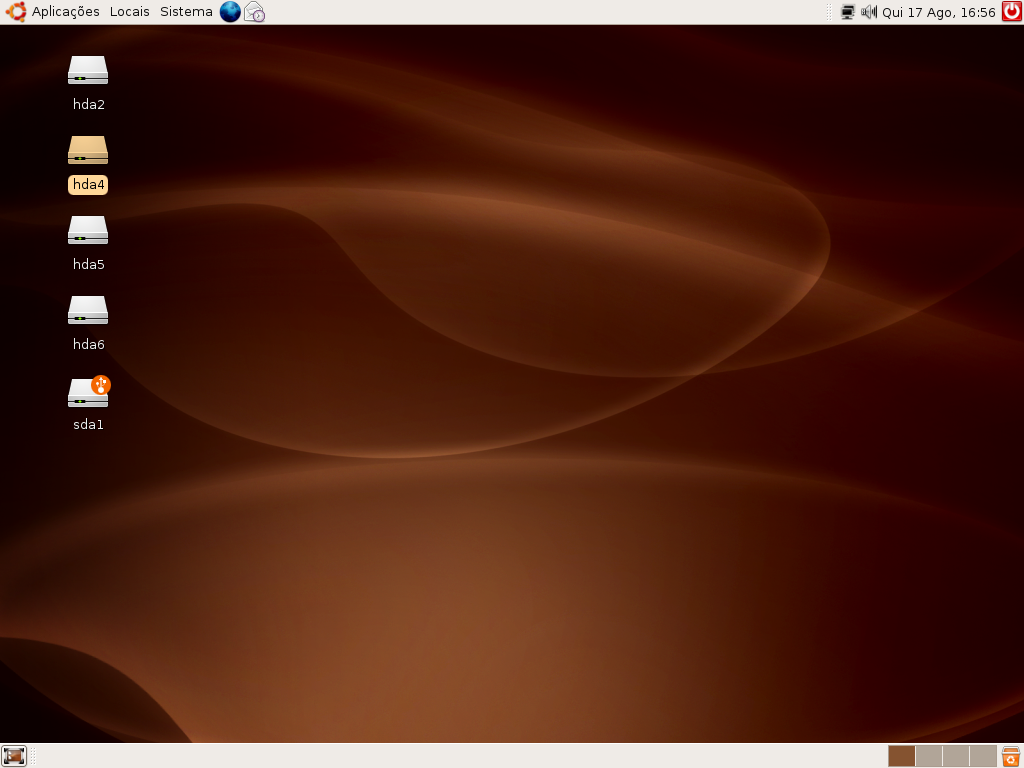Click the hda4 label text
1024x768 pixels.
pyautogui.click(x=89, y=185)
